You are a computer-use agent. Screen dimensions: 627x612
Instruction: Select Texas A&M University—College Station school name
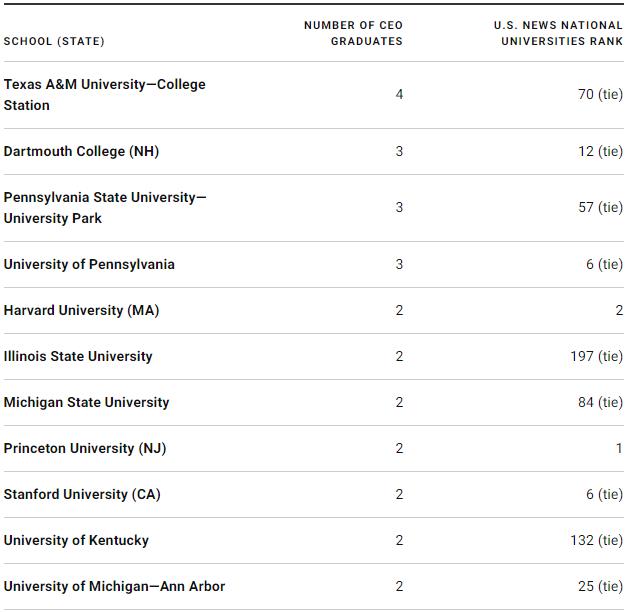click(104, 95)
